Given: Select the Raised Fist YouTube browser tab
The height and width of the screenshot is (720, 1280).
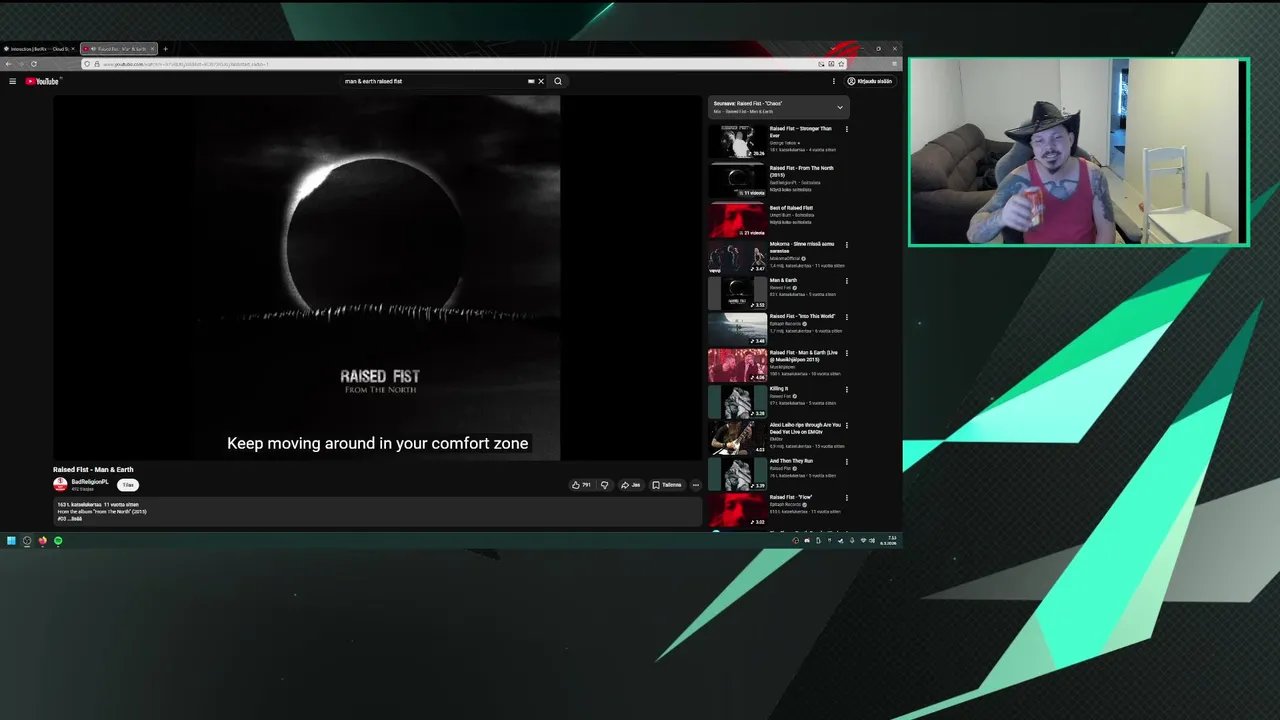Looking at the screenshot, I should pos(119,48).
